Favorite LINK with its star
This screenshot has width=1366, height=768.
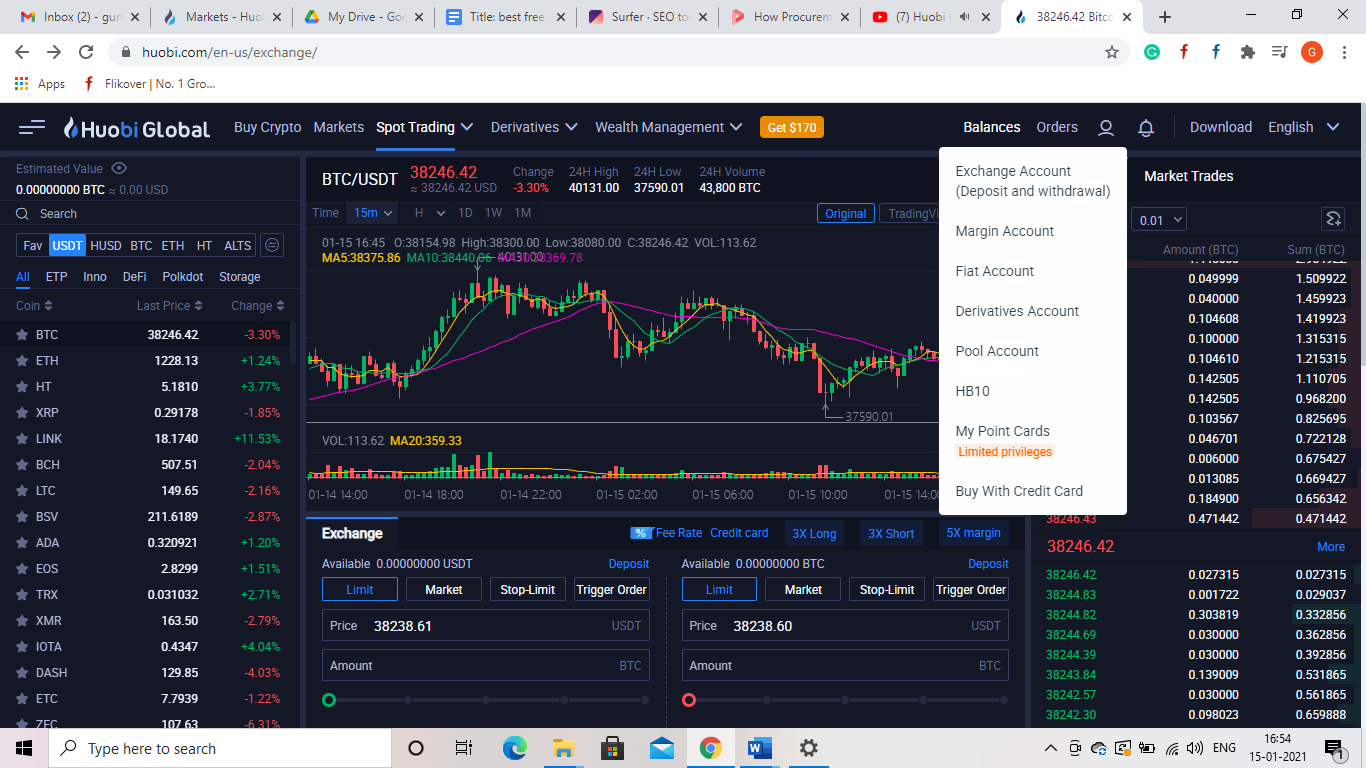pyautogui.click(x=22, y=439)
